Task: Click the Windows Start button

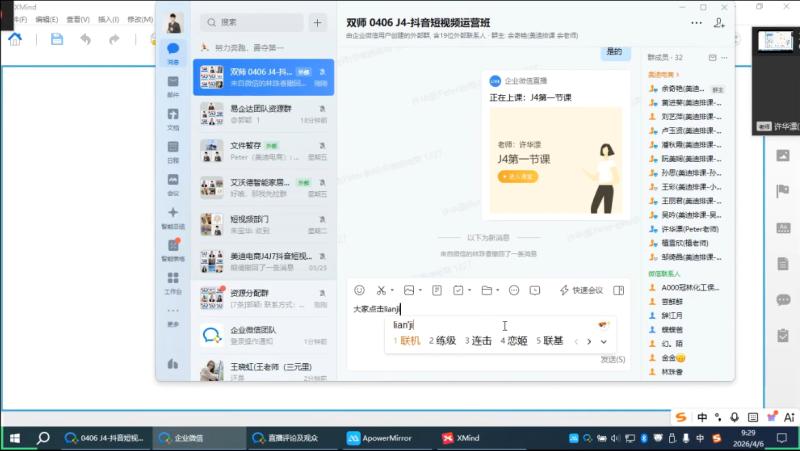Action: (15, 438)
